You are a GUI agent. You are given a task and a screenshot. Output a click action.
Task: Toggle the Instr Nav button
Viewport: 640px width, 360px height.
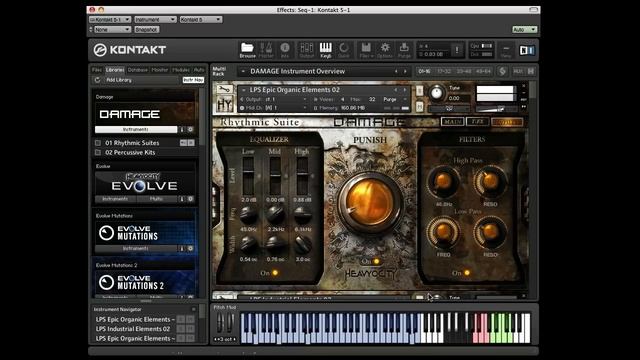(x=193, y=80)
